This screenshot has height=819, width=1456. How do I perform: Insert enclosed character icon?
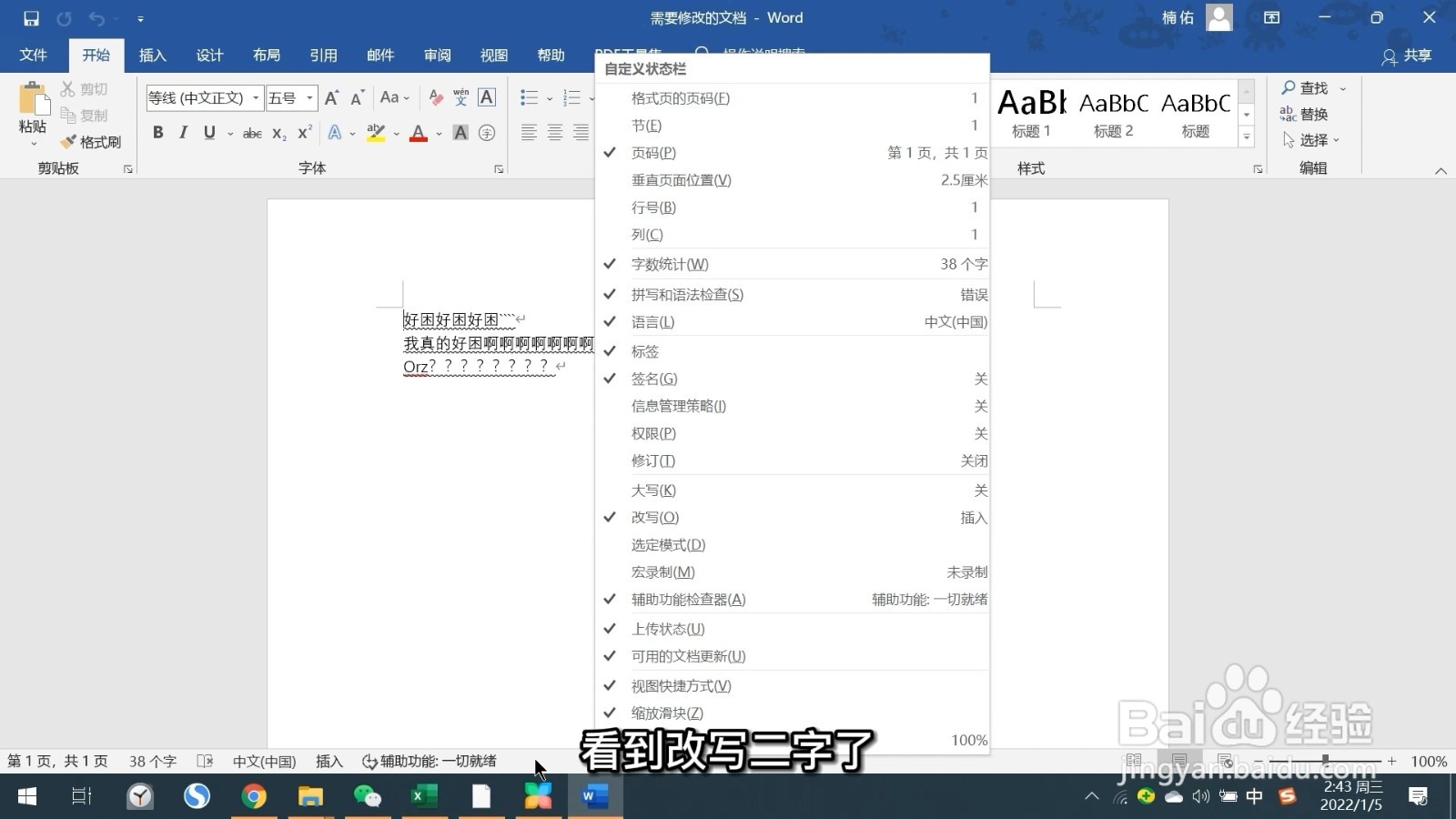[x=487, y=133]
